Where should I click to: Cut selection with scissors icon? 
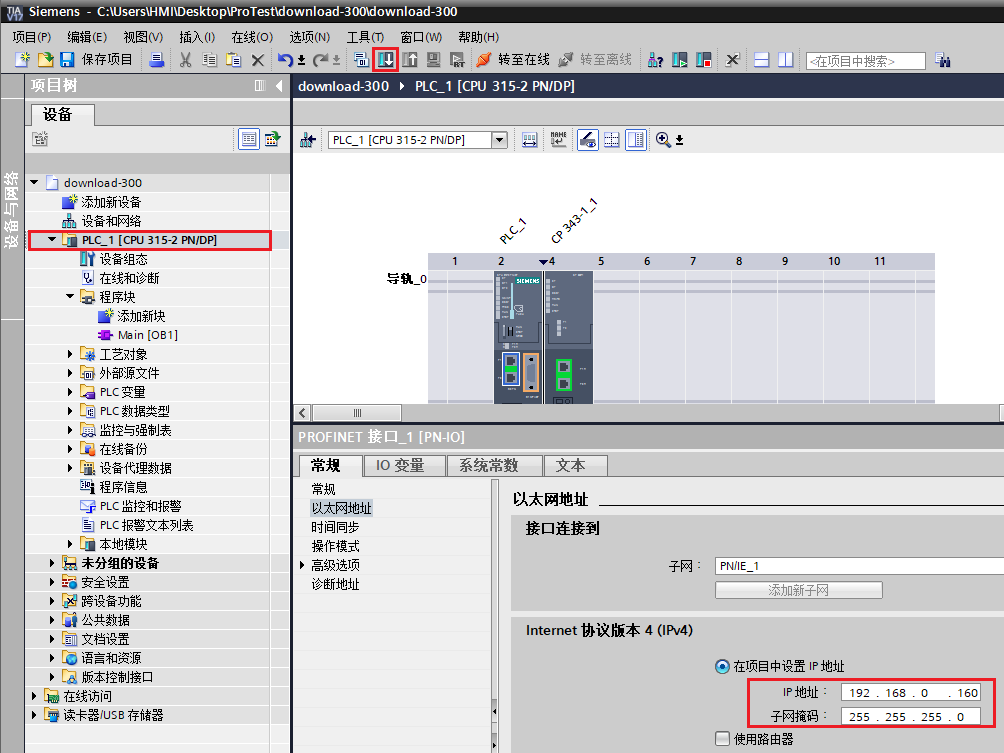click(185, 60)
